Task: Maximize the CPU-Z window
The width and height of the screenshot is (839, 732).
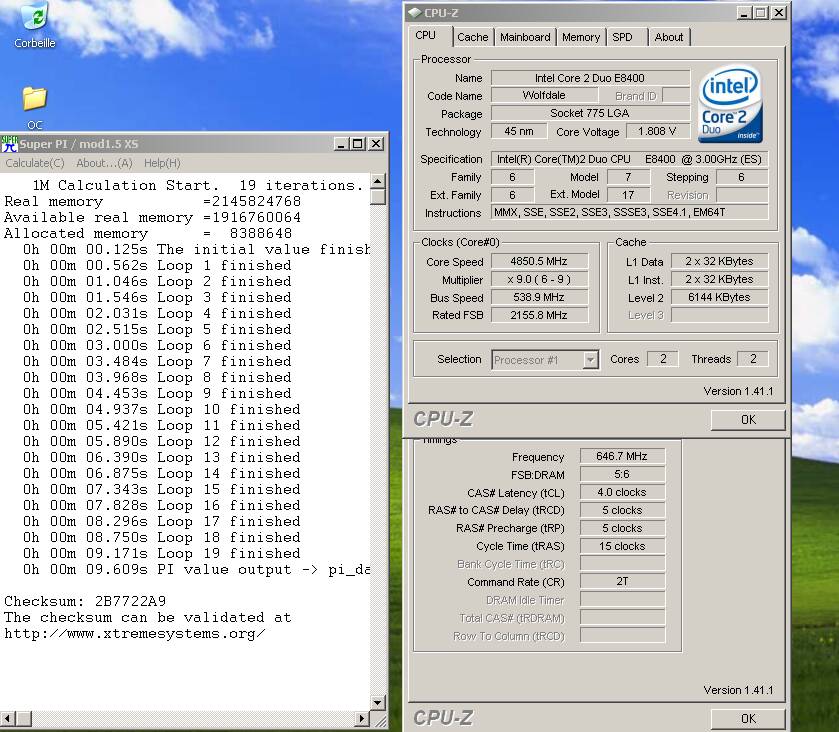Action: [760, 13]
